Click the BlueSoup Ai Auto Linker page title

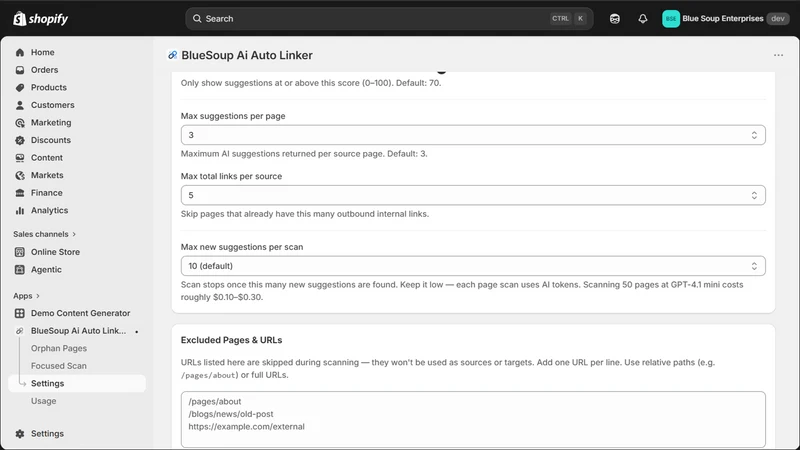pyautogui.click(x=247, y=55)
